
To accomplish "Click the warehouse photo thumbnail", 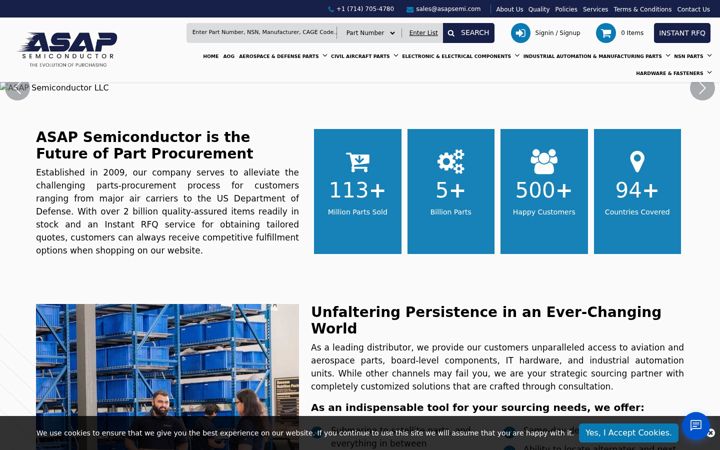I will (167, 377).
